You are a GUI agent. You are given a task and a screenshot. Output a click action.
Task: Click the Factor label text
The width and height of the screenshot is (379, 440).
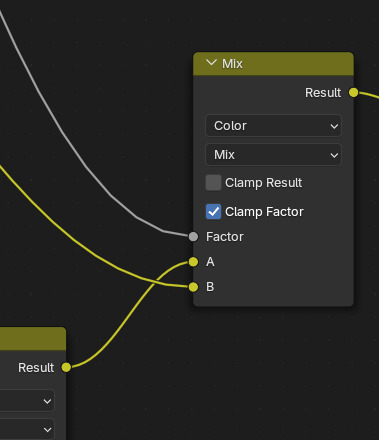[225, 237]
